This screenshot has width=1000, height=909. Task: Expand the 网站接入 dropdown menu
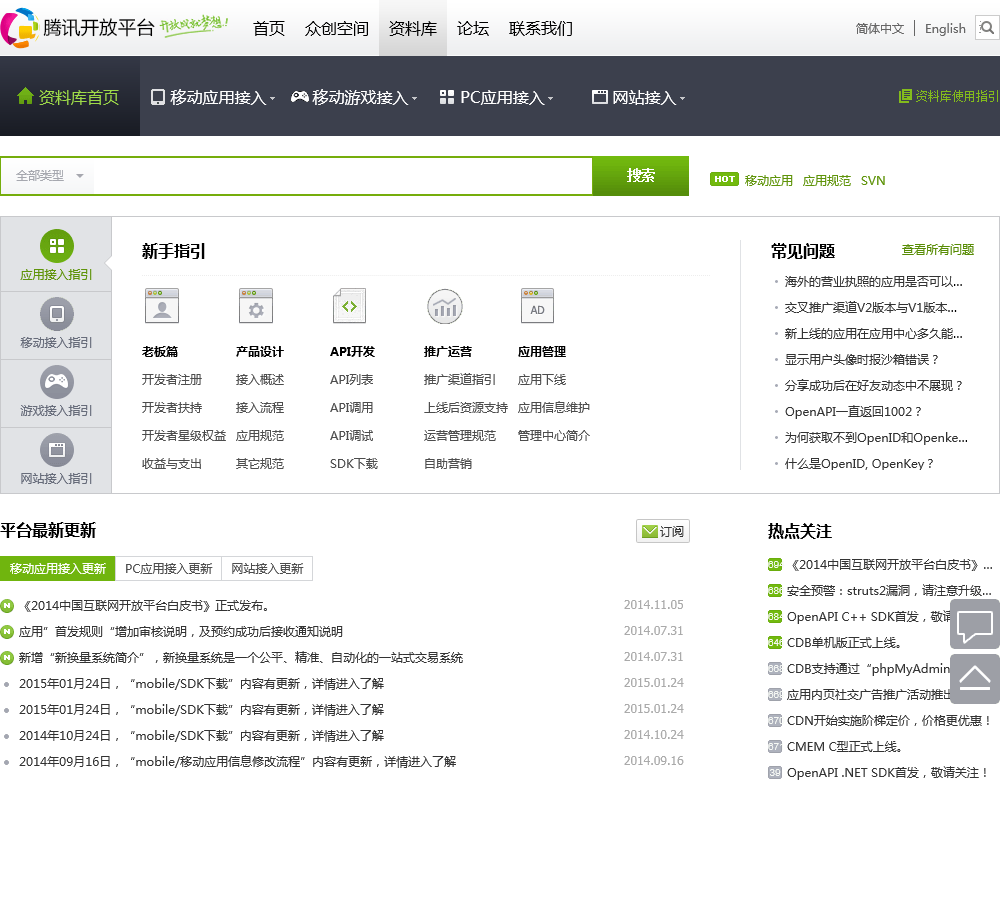638,98
